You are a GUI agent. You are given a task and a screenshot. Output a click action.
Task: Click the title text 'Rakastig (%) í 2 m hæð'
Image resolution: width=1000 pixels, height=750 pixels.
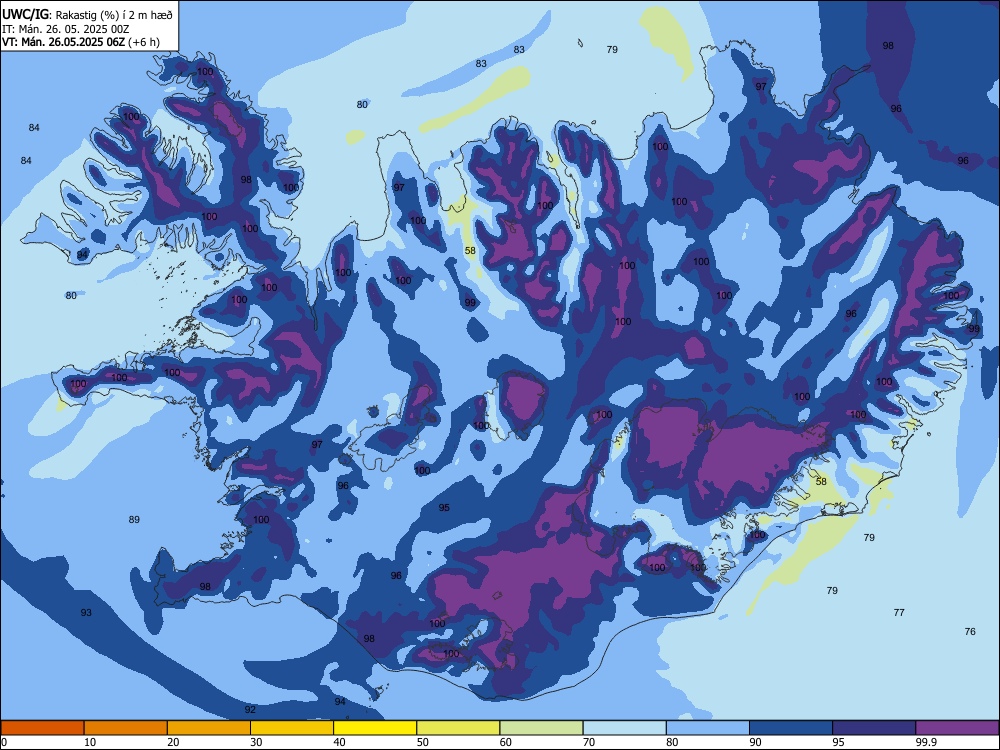pos(114,15)
